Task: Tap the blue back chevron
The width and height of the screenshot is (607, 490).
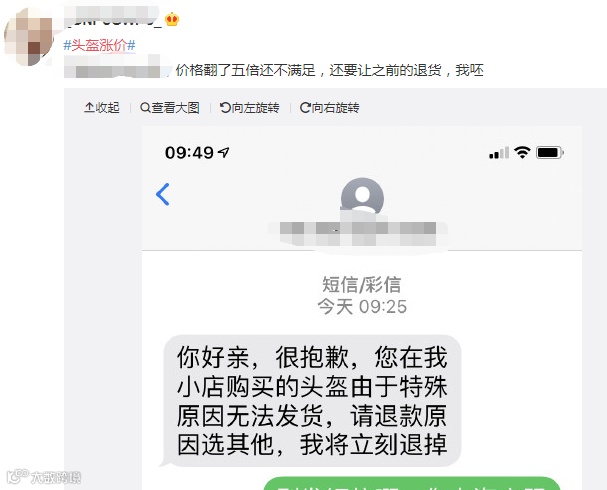Action: [163, 194]
